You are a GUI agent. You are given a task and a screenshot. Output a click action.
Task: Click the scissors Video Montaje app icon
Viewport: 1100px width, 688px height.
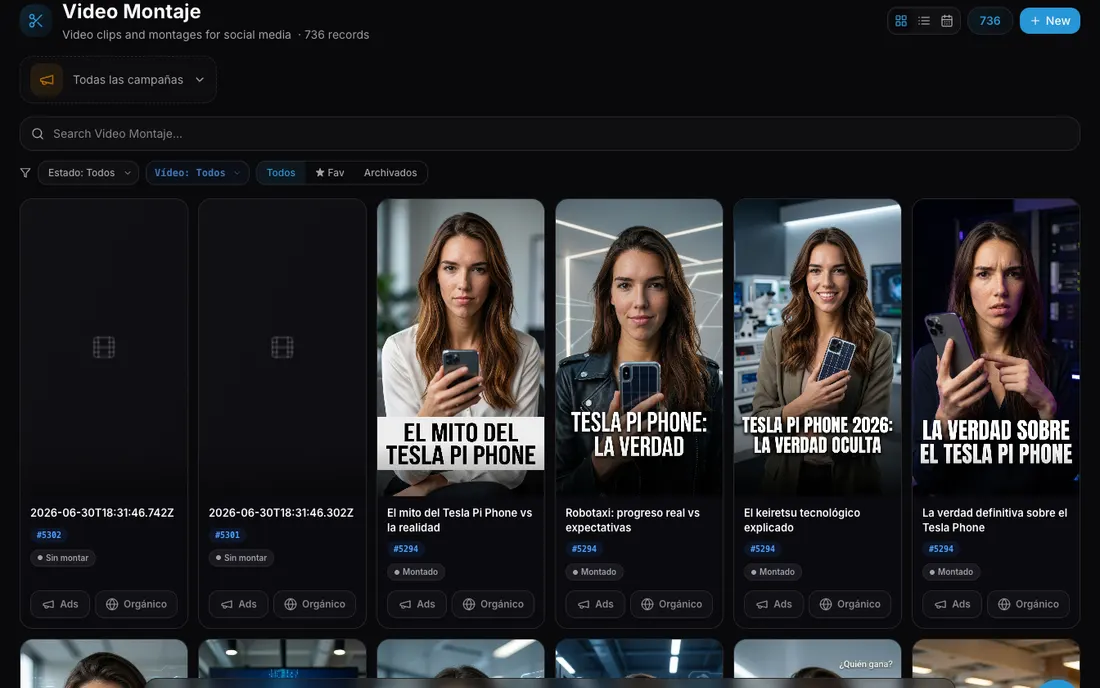coord(36,20)
